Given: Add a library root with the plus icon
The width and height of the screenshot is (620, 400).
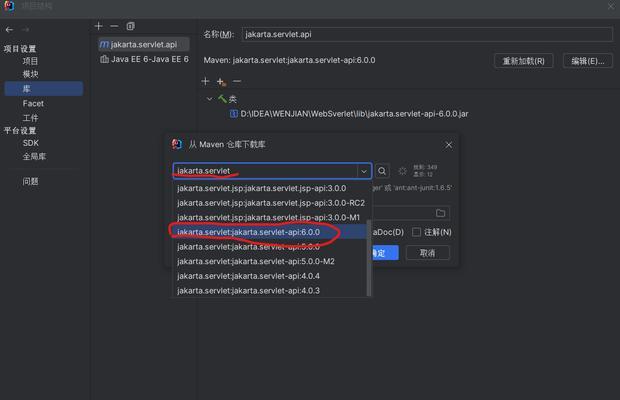Looking at the screenshot, I should pyautogui.click(x=205, y=81).
